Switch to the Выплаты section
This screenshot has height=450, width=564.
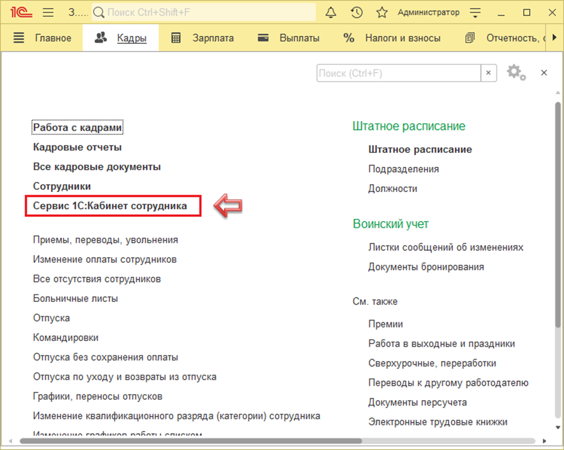tap(288, 38)
